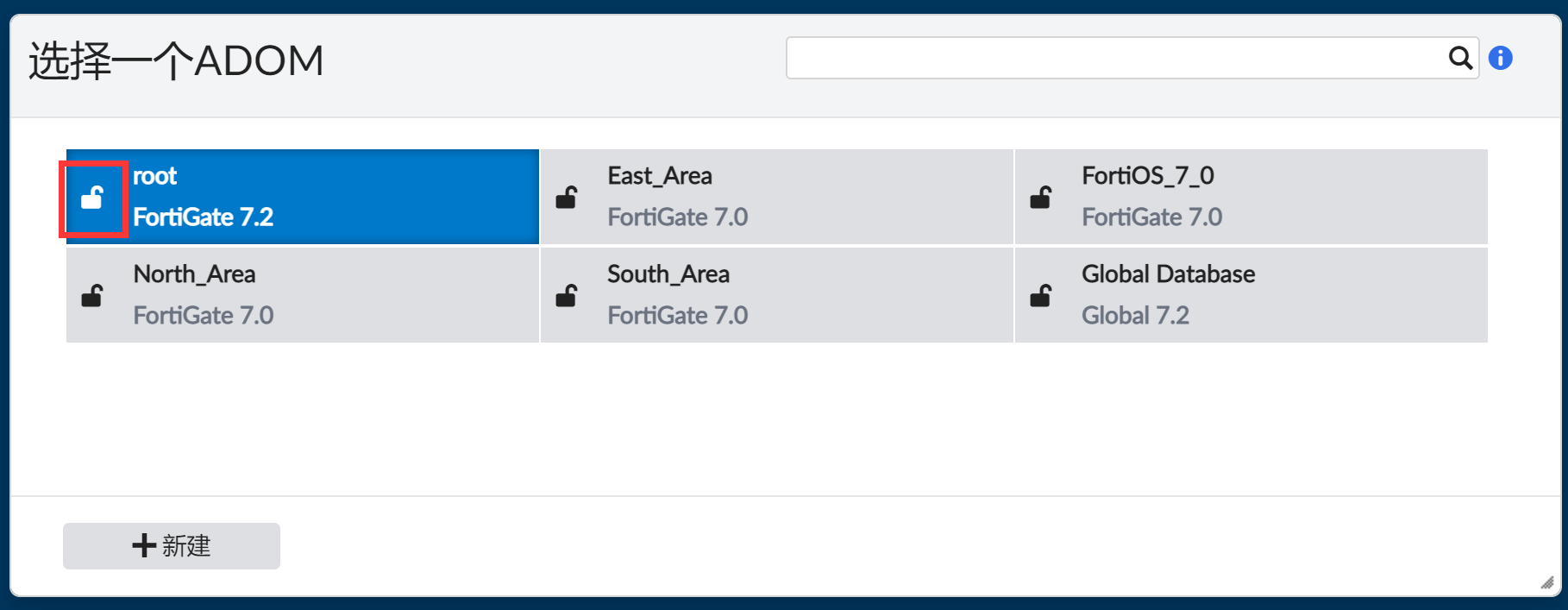This screenshot has width=1568, height=610.
Task: Click the 选择一个ADOM dialog title
Action: (176, 61)
